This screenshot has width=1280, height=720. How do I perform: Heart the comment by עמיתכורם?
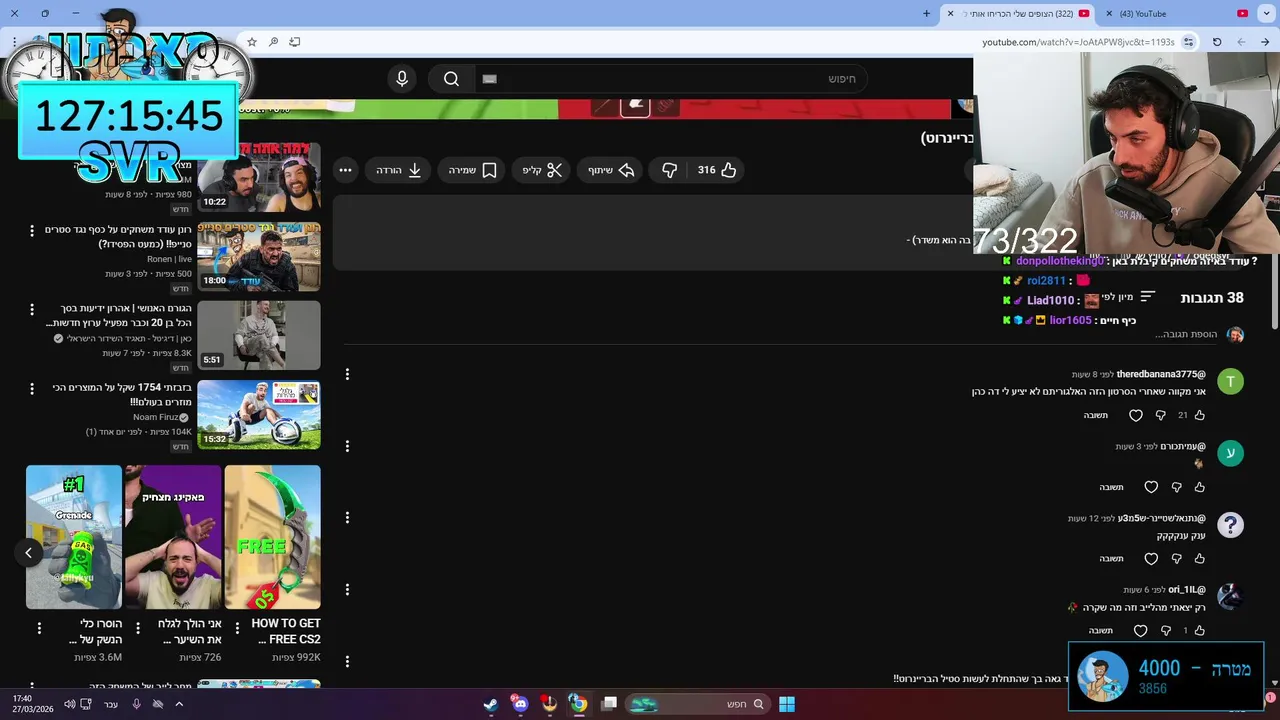click(x=1151, y=487)
